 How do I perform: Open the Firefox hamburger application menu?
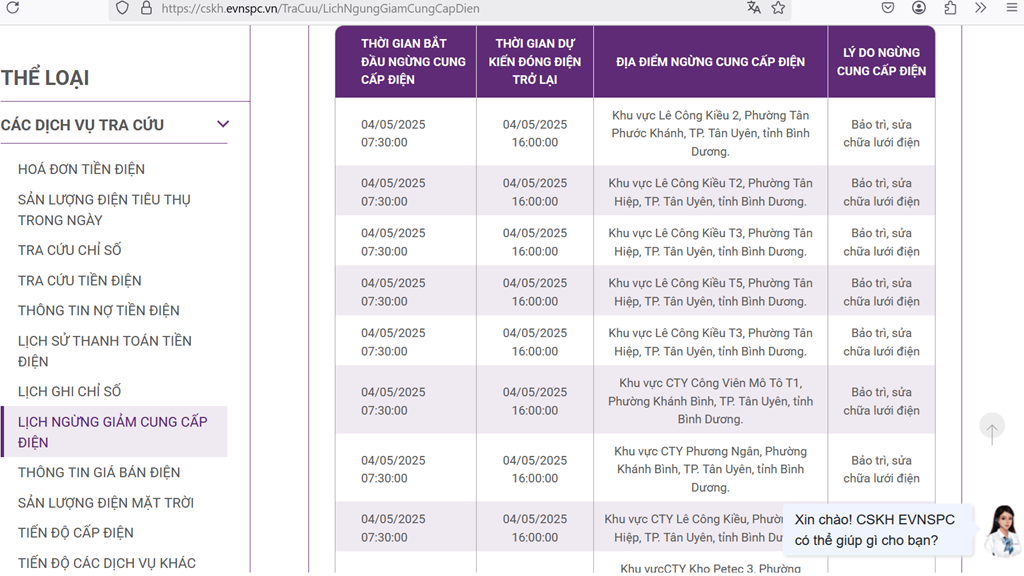(1010, 8)
